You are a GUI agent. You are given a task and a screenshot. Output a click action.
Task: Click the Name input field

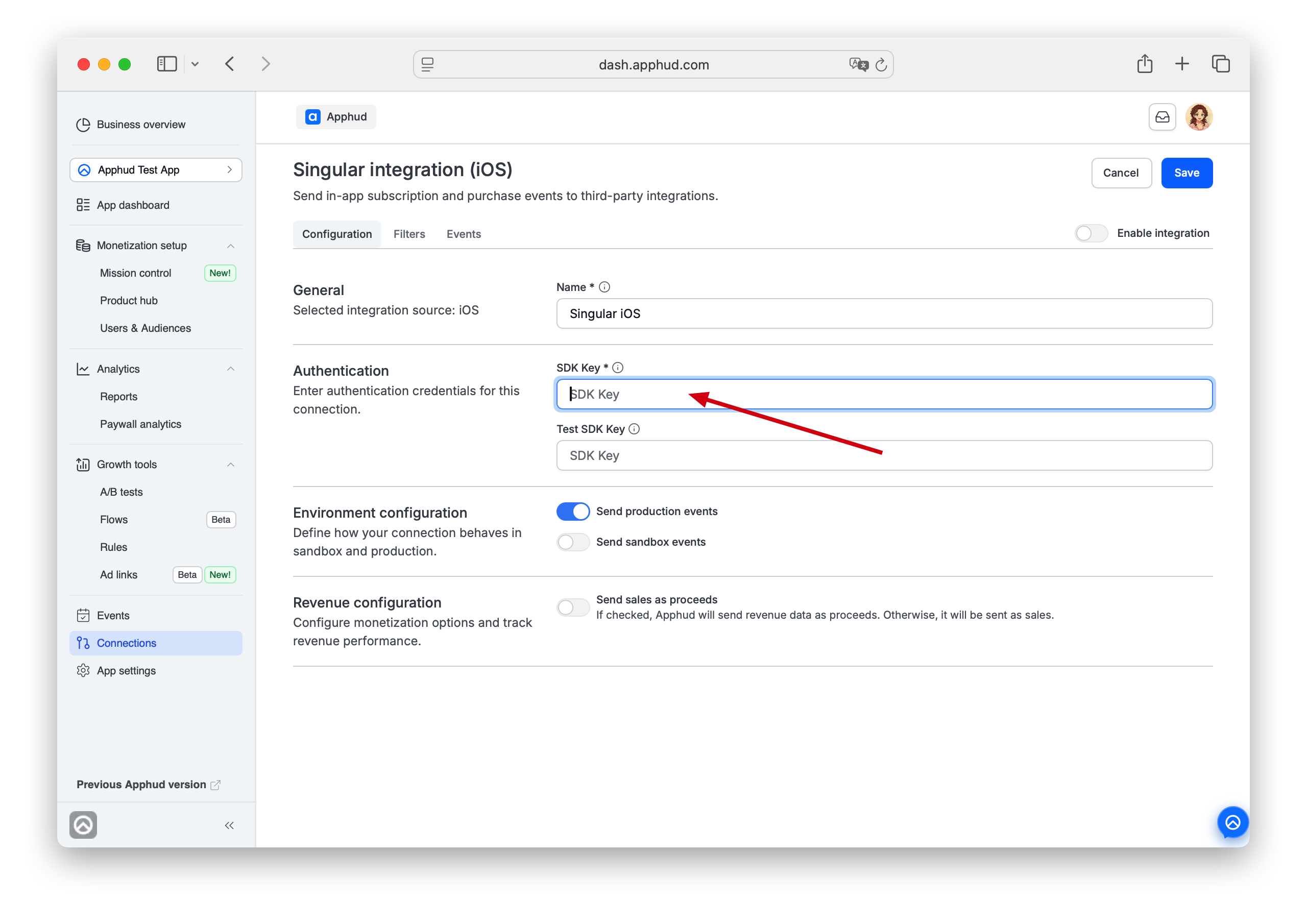(884, 313)
